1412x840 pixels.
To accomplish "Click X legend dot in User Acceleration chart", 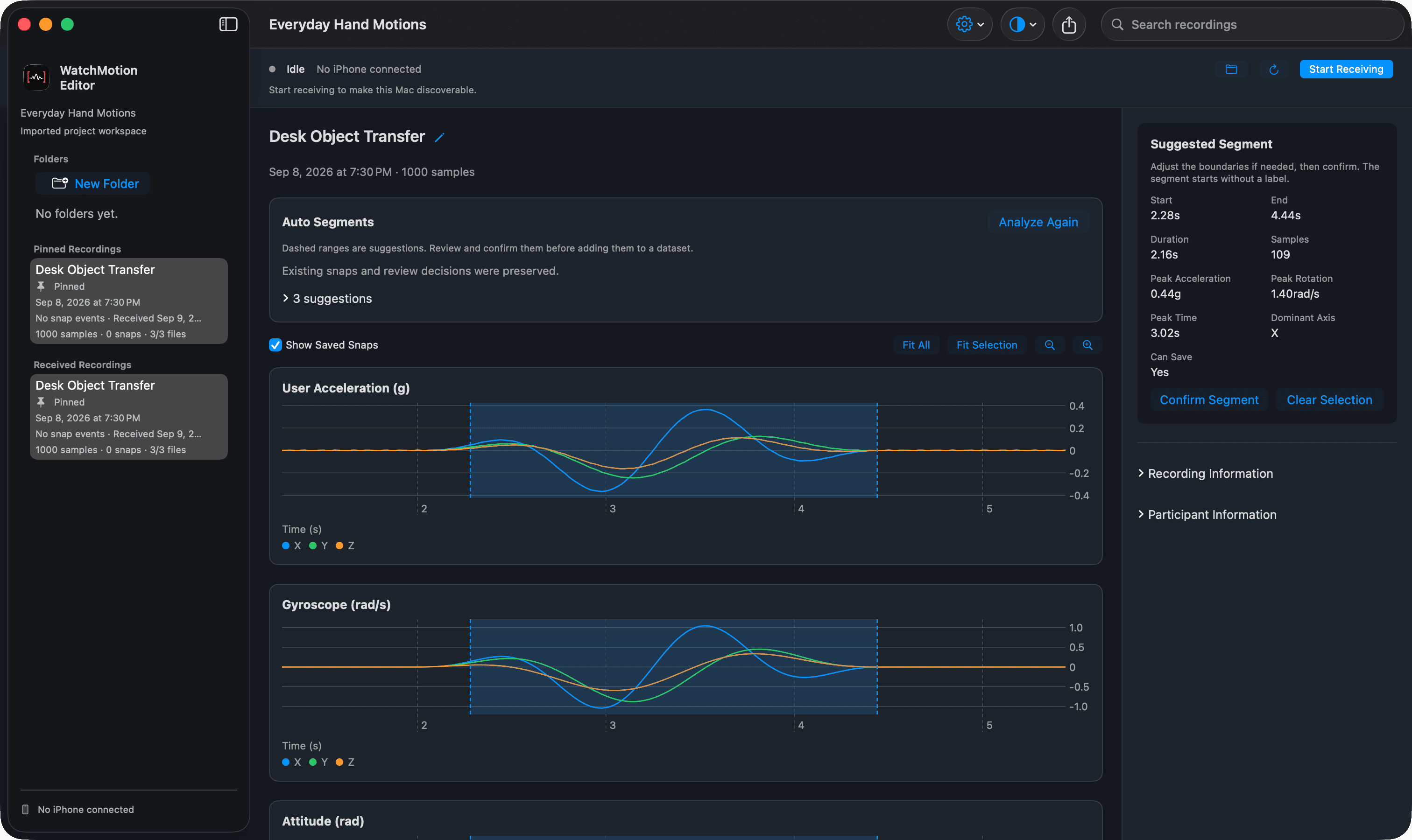I will pos(286,546).
